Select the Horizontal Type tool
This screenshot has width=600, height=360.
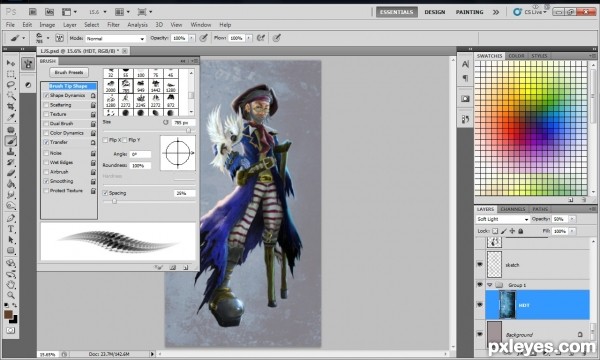[11, 229]
